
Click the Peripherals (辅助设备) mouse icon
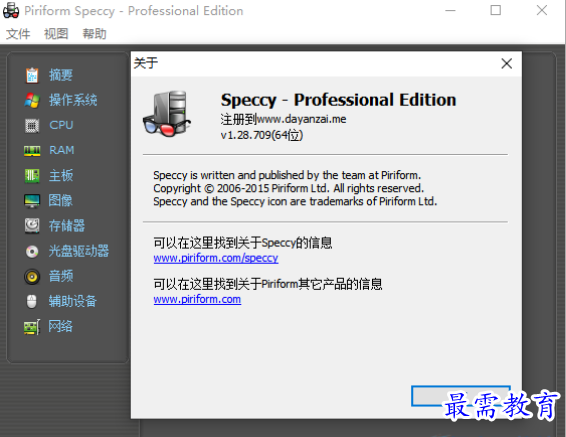pos(32,301)
